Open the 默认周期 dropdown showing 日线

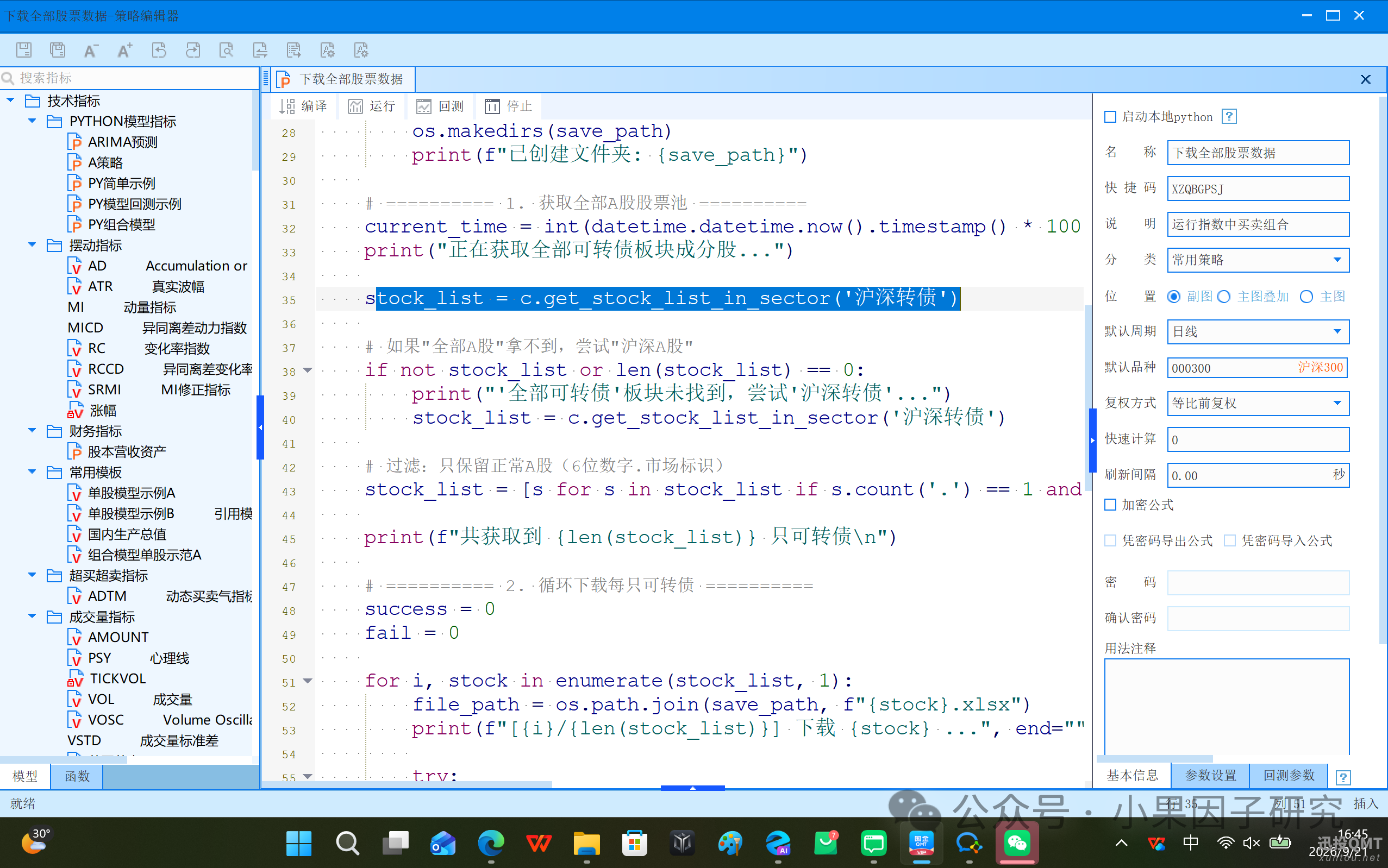1258,332
